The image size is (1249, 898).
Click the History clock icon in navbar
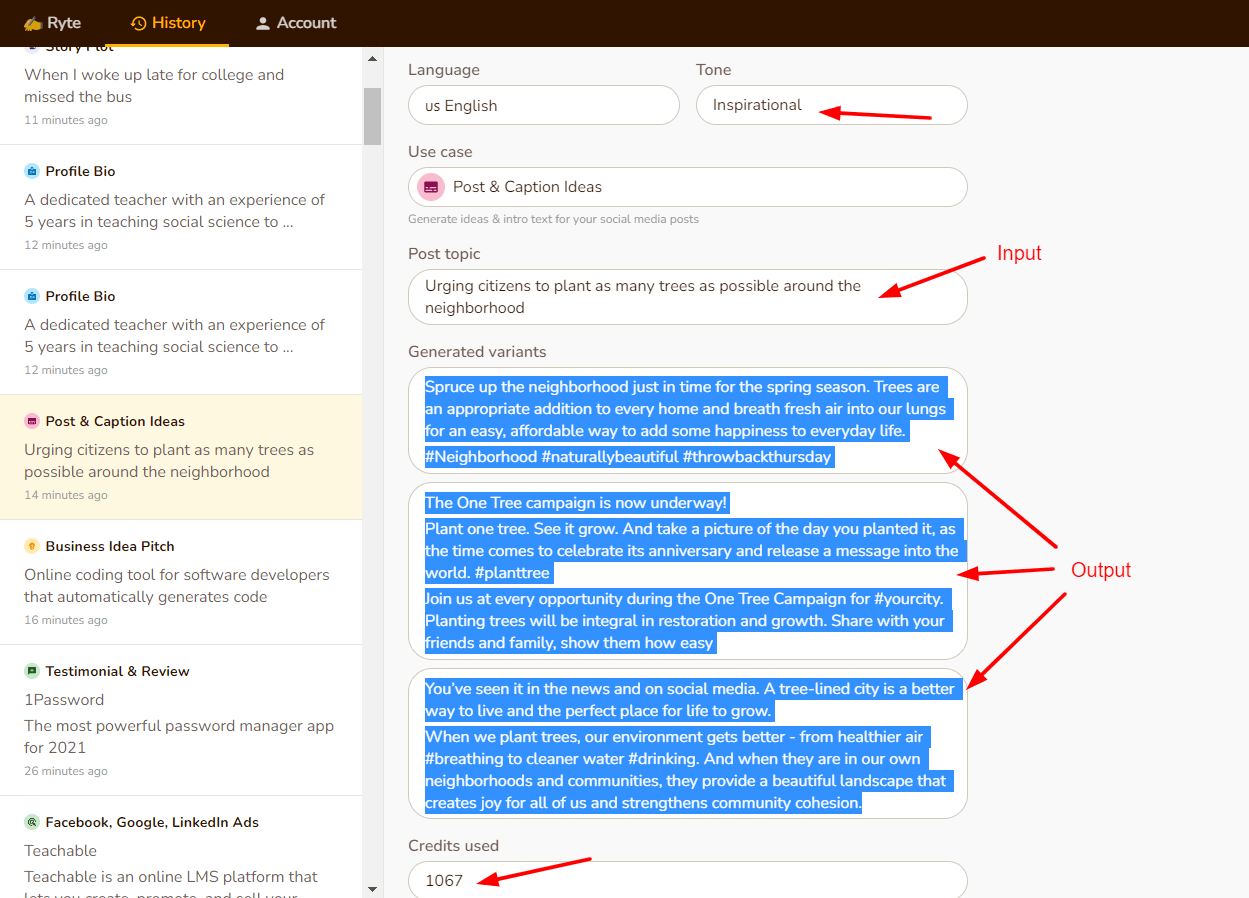tap(139, 23)
